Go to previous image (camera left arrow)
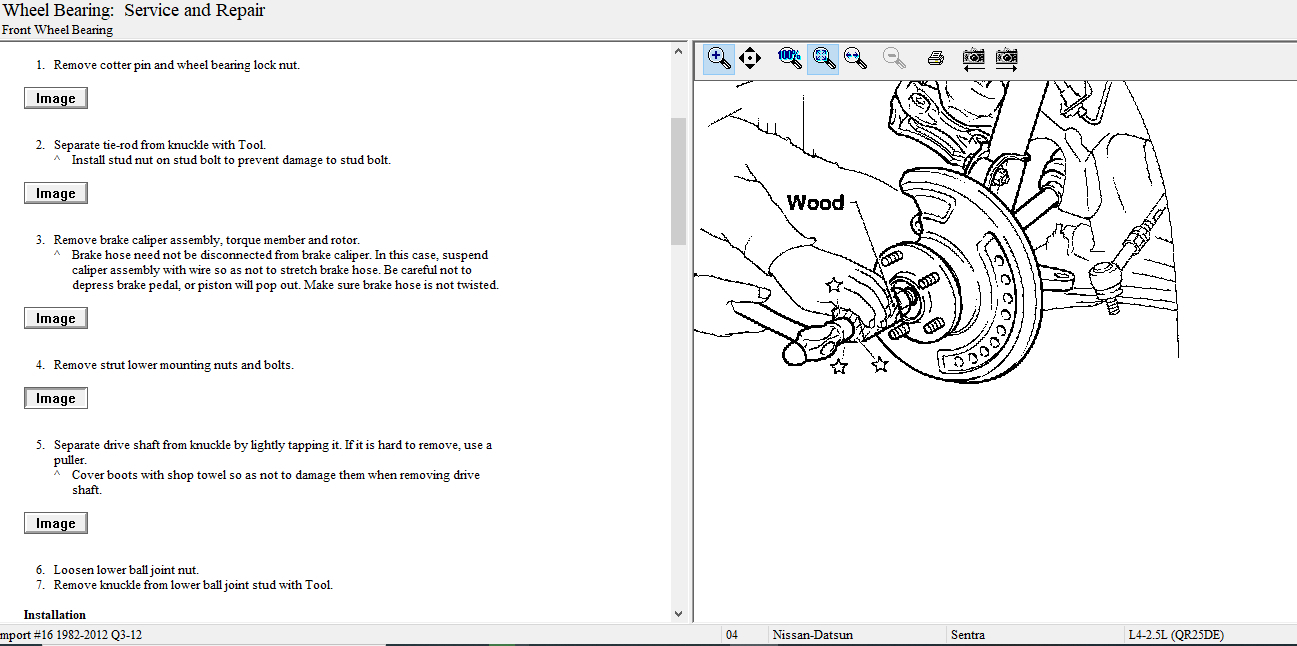This screenshot has width=1297, height=646. pos(973,59)
